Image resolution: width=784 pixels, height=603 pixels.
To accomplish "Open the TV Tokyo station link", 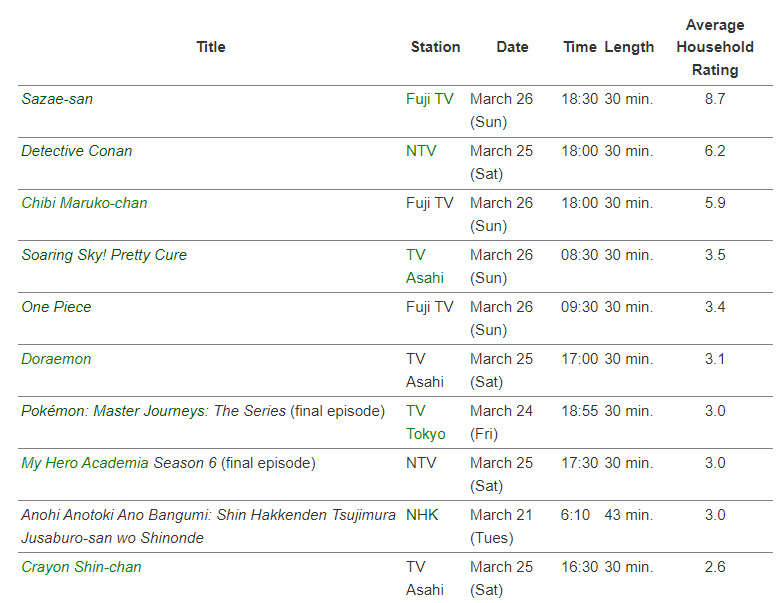I will pos(425,422).
